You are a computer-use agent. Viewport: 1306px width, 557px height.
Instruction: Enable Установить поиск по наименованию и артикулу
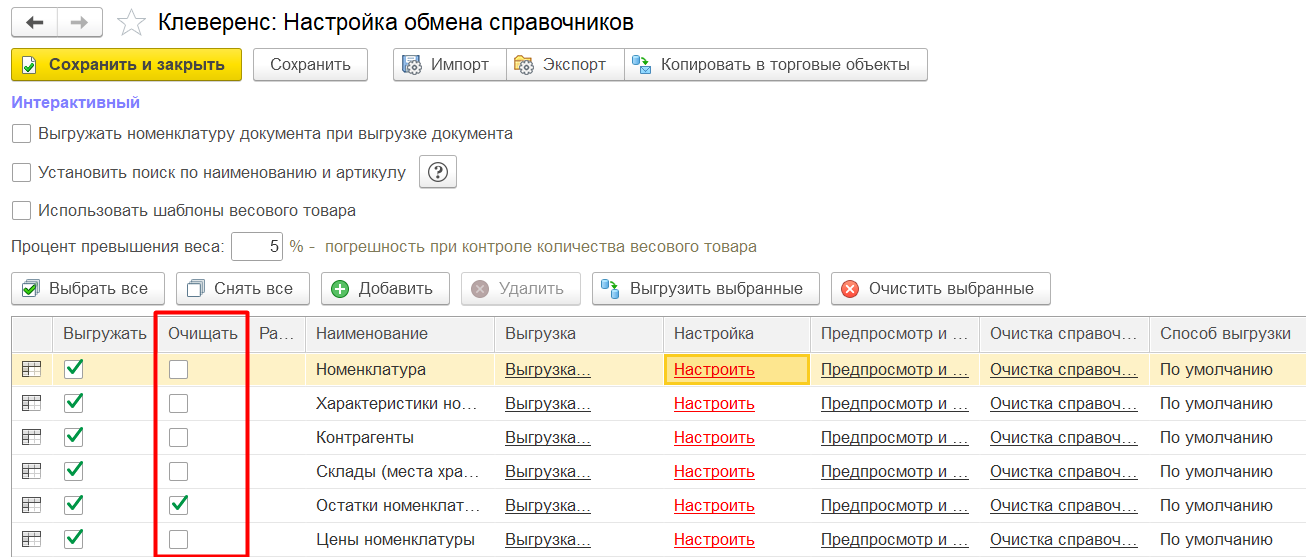click(21, 172)
